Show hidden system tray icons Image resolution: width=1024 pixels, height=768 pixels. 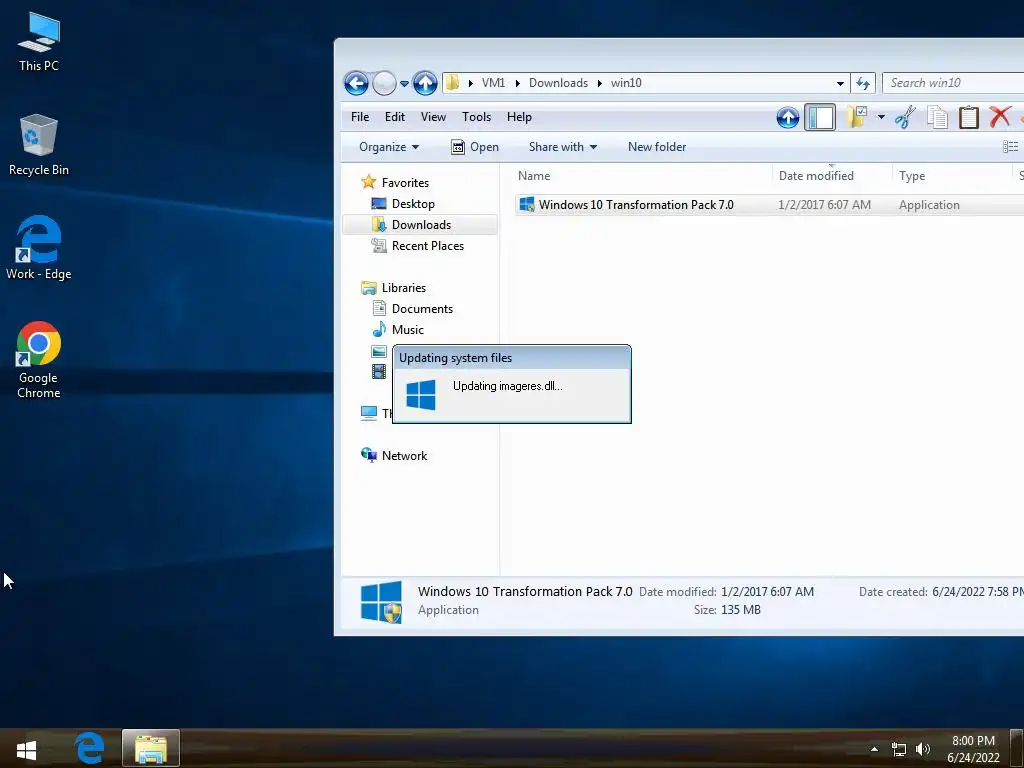tap(874, 749)
